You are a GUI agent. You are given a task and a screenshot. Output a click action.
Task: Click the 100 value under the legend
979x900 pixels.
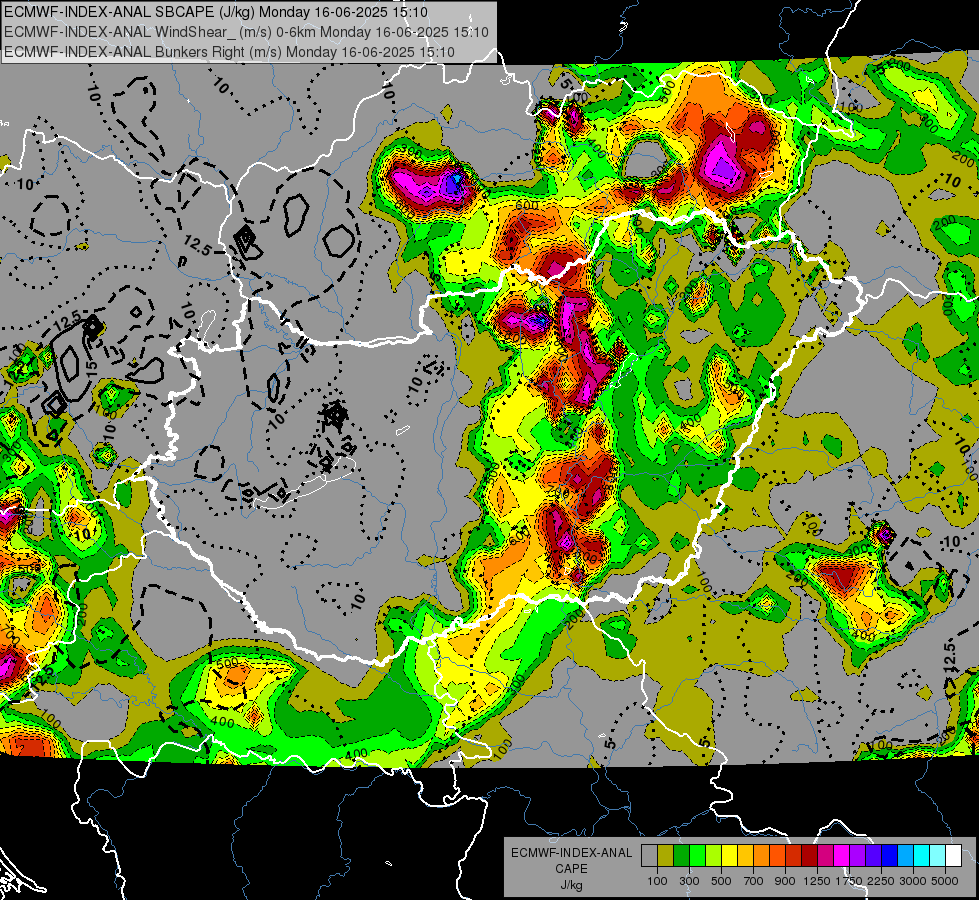coord(657,881)
